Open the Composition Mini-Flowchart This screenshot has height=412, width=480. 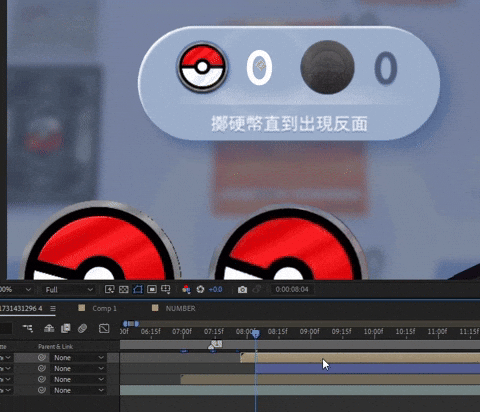[28, 329]
